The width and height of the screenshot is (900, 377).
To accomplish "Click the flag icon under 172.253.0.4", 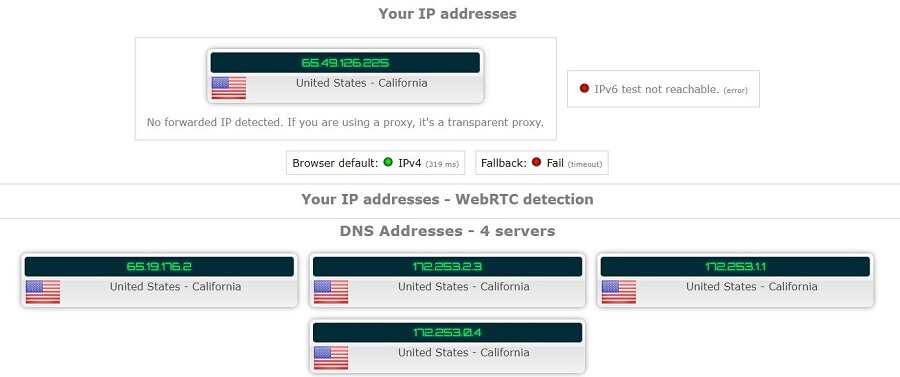I will tap(331, 357).
